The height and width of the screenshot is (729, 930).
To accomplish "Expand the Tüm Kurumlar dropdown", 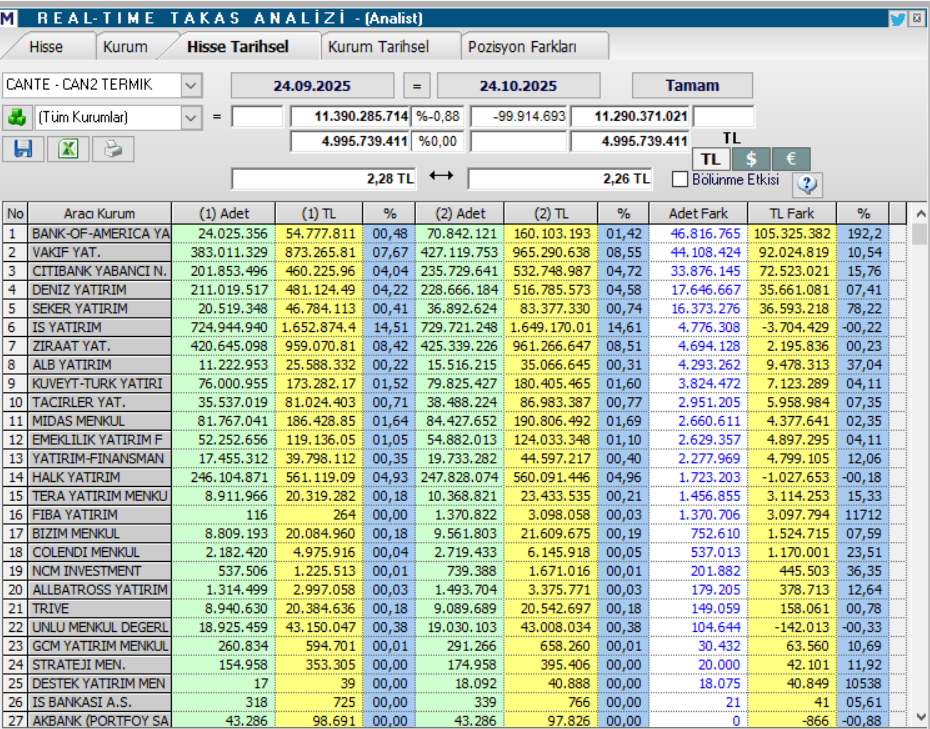I will (190, 117).
